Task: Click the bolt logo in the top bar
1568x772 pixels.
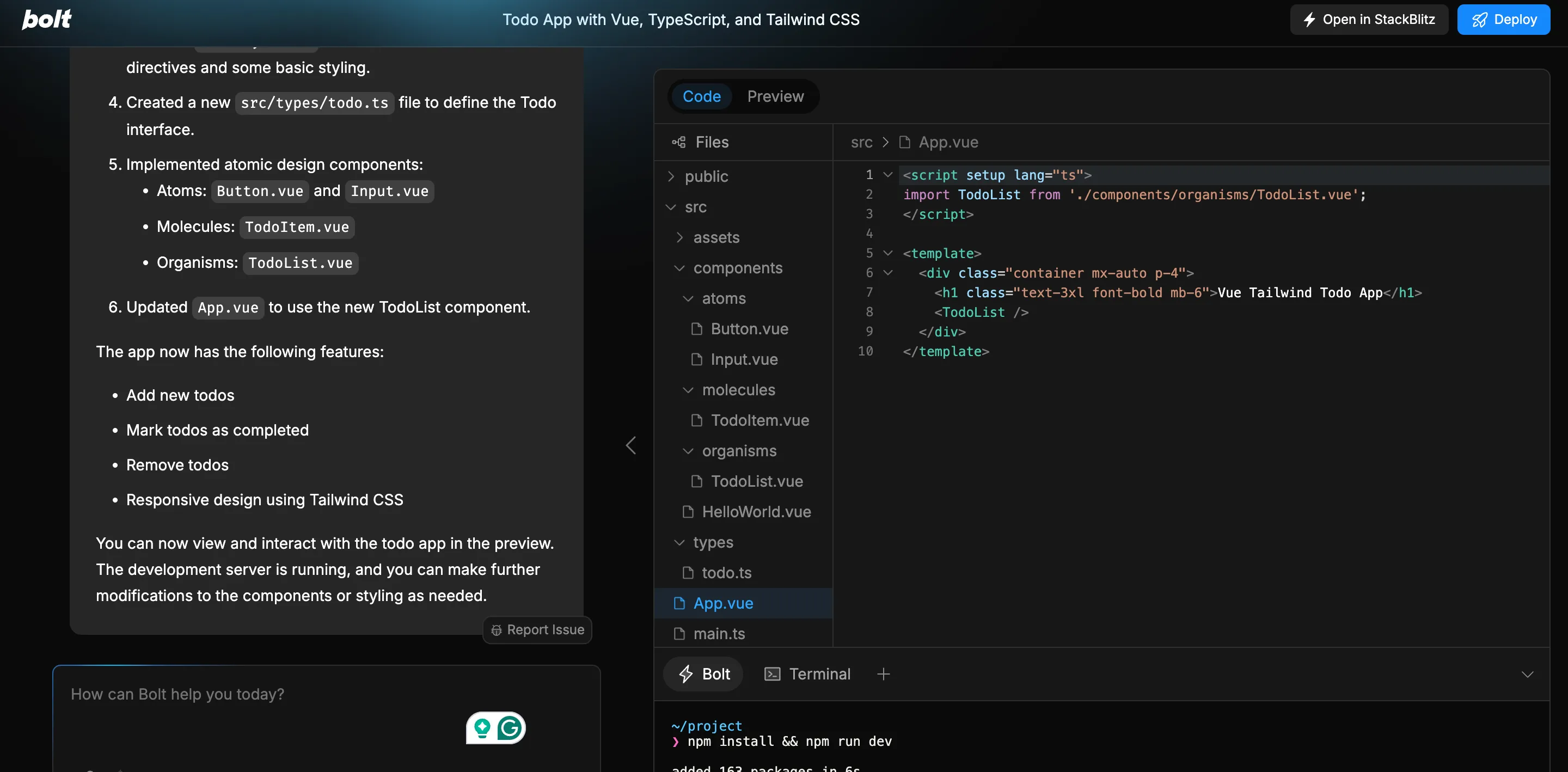Action: (x=46, y=19)
